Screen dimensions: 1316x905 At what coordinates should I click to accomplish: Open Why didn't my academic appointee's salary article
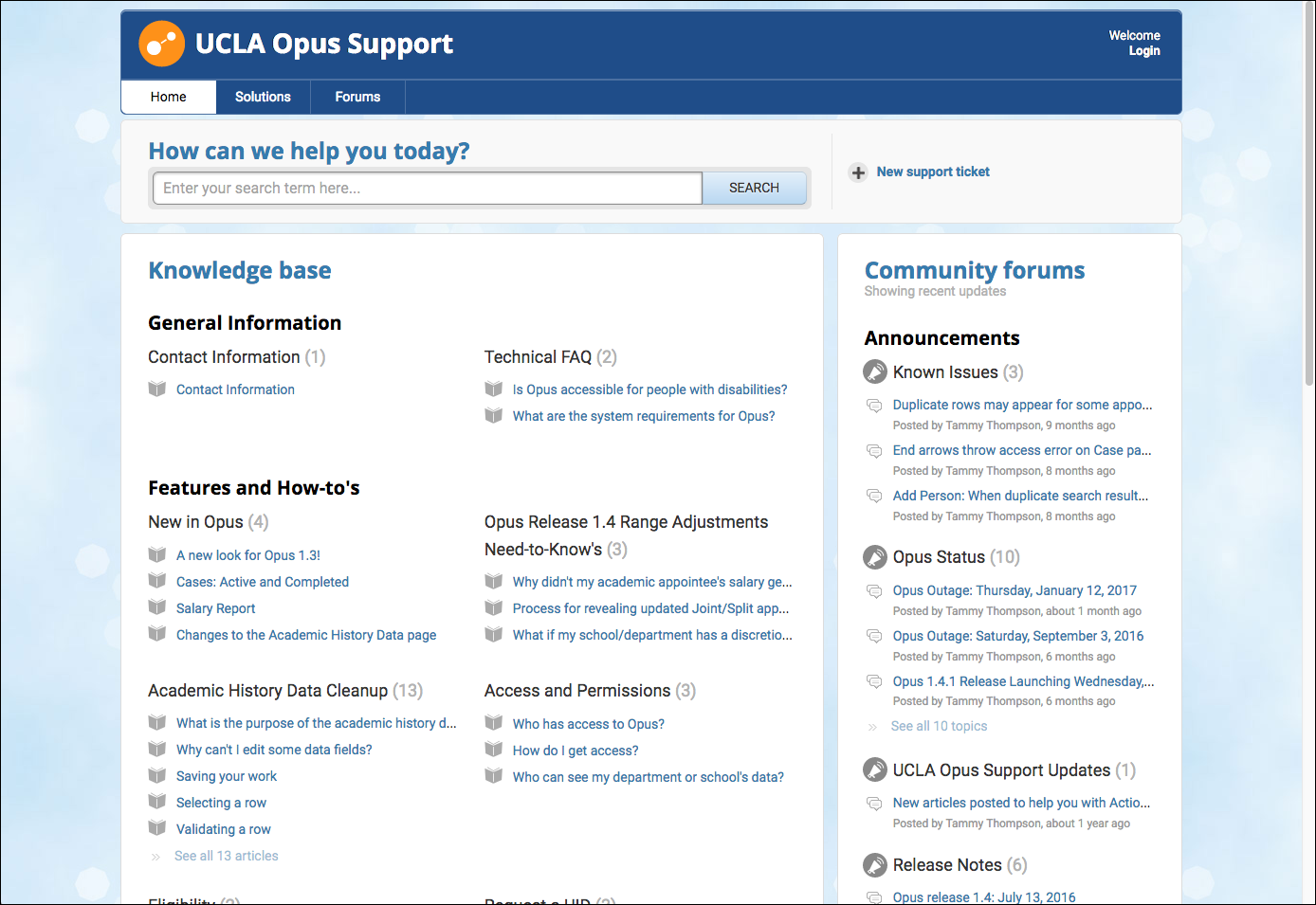point(652,582)
